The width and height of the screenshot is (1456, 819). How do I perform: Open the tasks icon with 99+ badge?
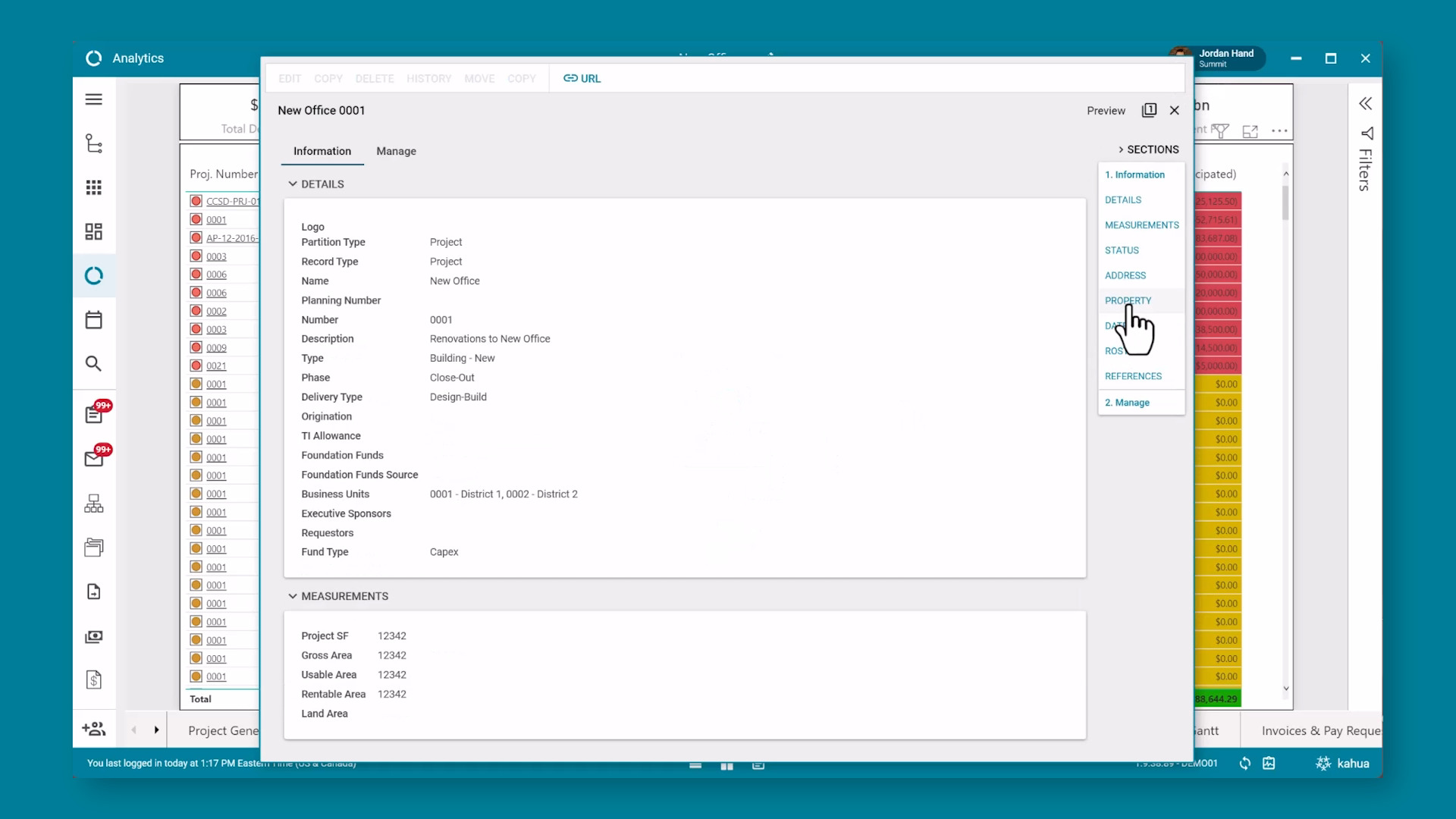95,414
